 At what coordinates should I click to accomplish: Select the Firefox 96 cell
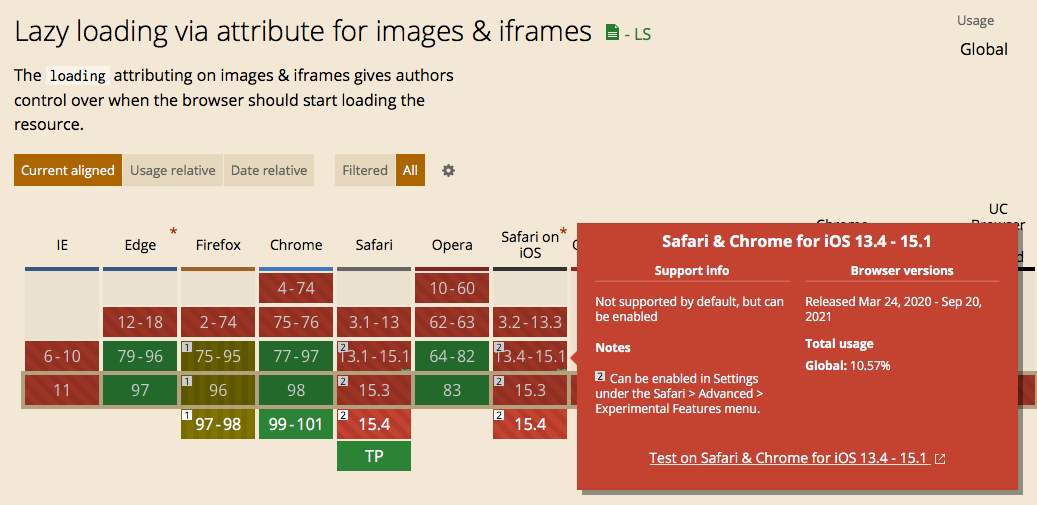[218, 390]
